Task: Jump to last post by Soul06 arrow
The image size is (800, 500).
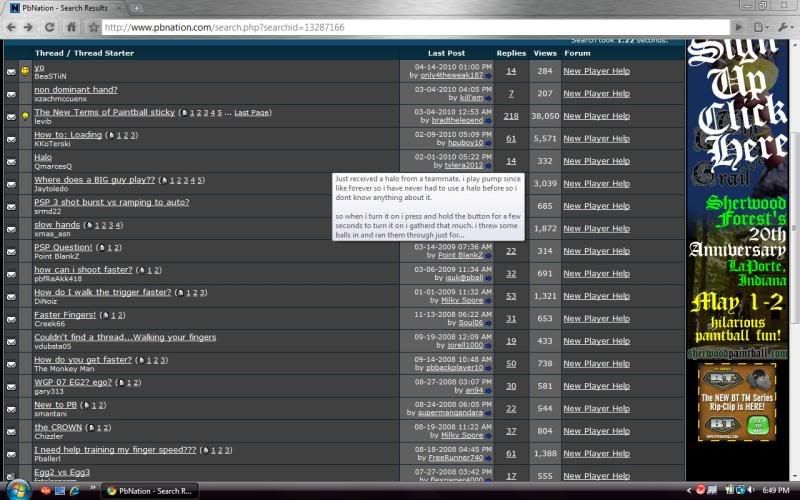Action: tap(488, 323)
